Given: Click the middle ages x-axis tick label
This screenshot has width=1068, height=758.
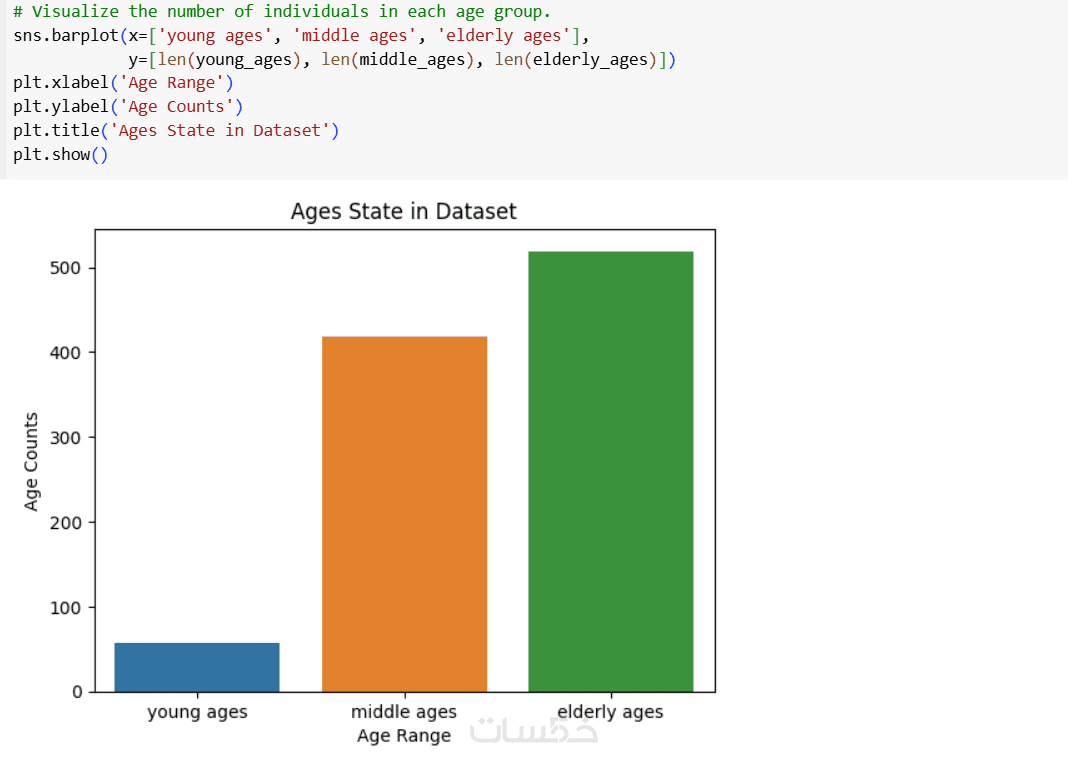Looking at the screenshot, I should 404,712.
